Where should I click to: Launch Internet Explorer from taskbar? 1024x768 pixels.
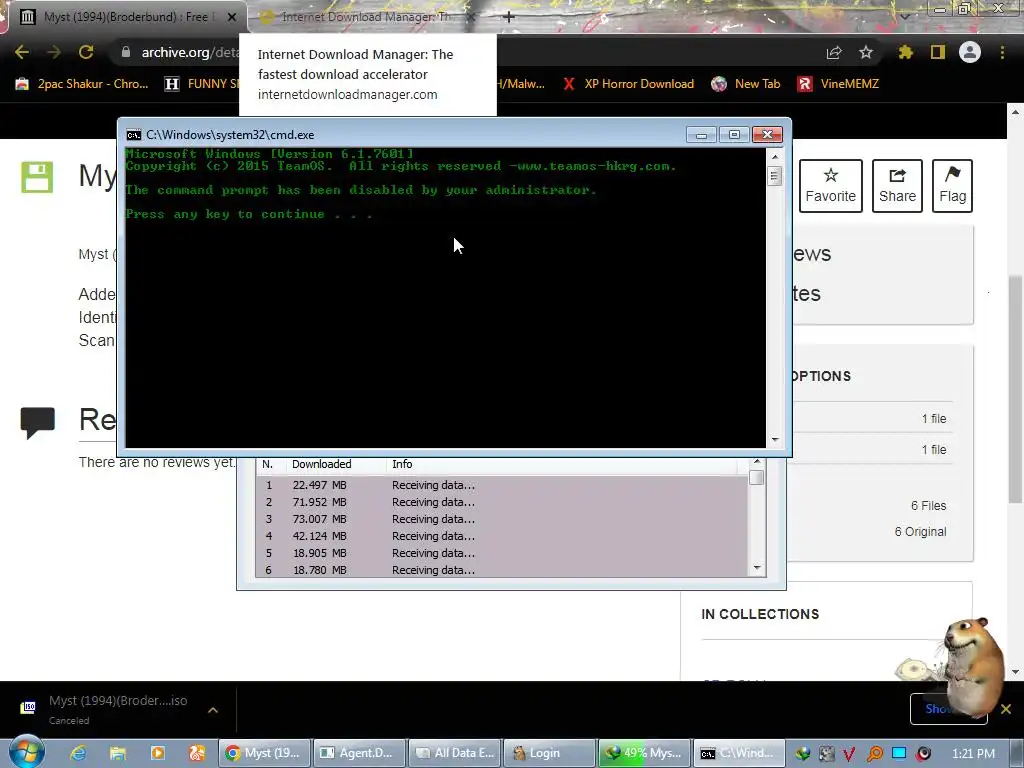point(78,753)
